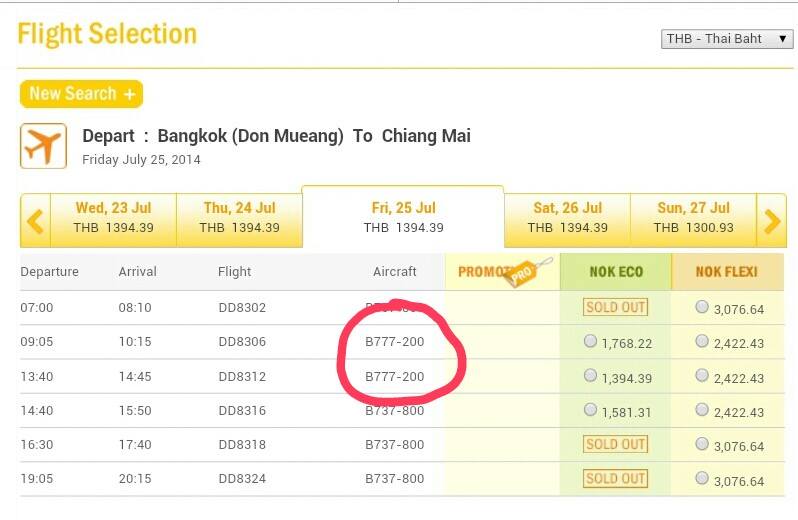The width and height of the screenshot is (798, 520).
Task: Select the Wed, 23 Jul date tab
Action: 113,218
